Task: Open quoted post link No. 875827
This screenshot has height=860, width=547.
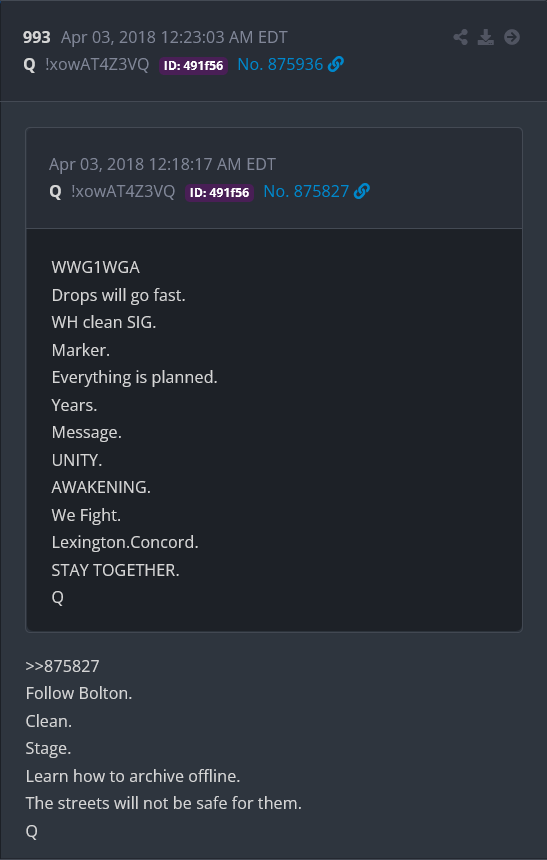Action: tap(307, 191)
